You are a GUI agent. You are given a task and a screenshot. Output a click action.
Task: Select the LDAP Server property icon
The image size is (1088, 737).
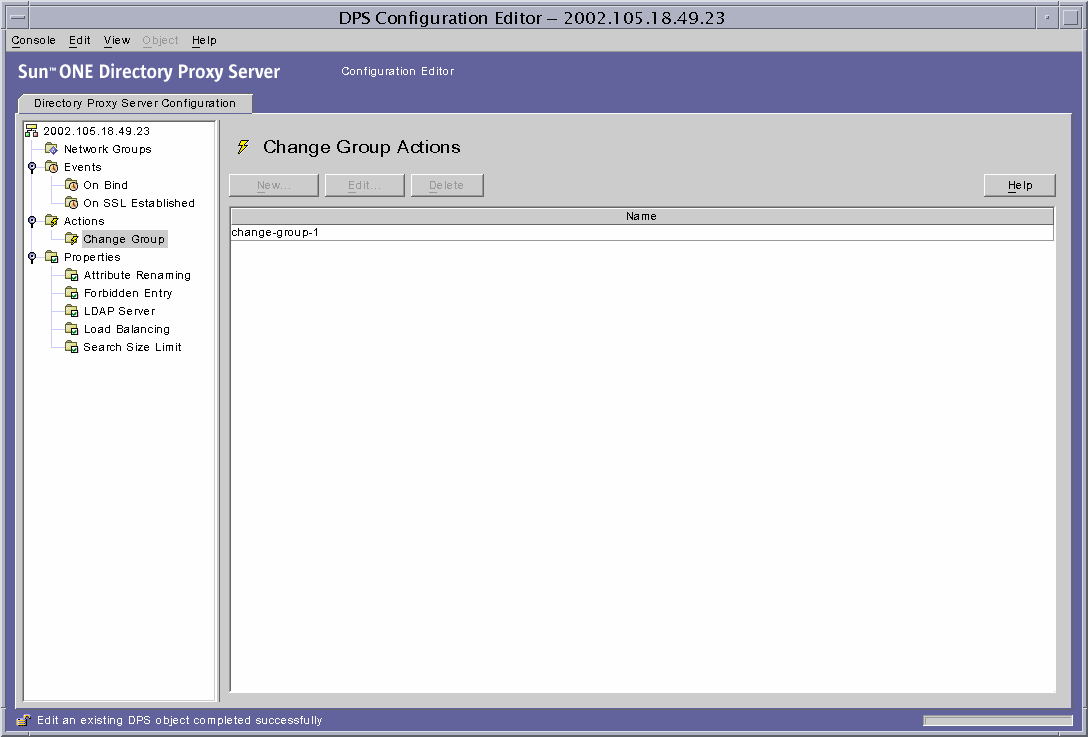(x=71, y=310)
